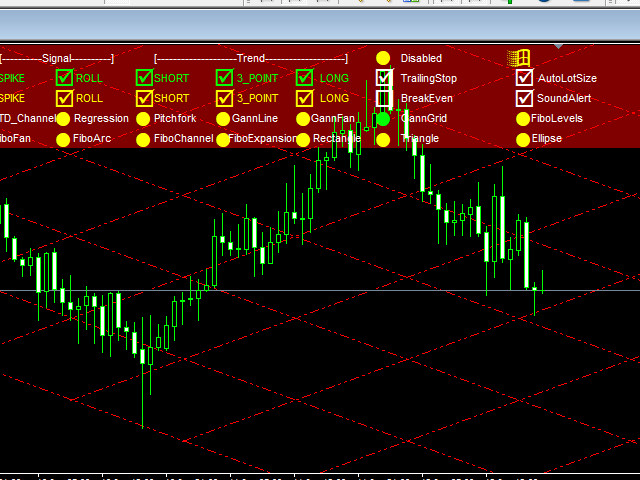Toggle the yellow LONG checkbox
640x480 pixels.
pos(304,98)
